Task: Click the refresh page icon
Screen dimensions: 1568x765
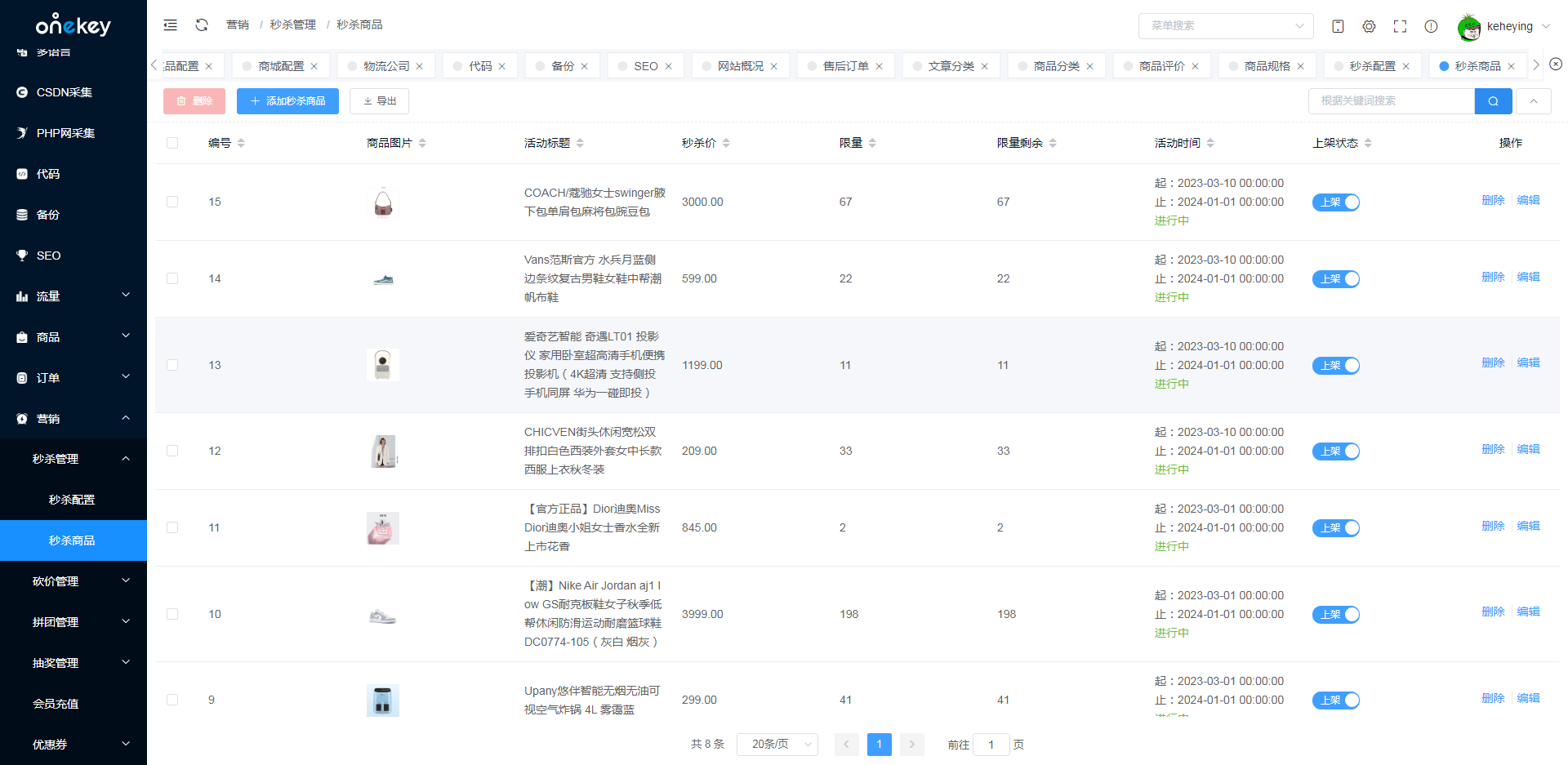Action: coord(202,25)
